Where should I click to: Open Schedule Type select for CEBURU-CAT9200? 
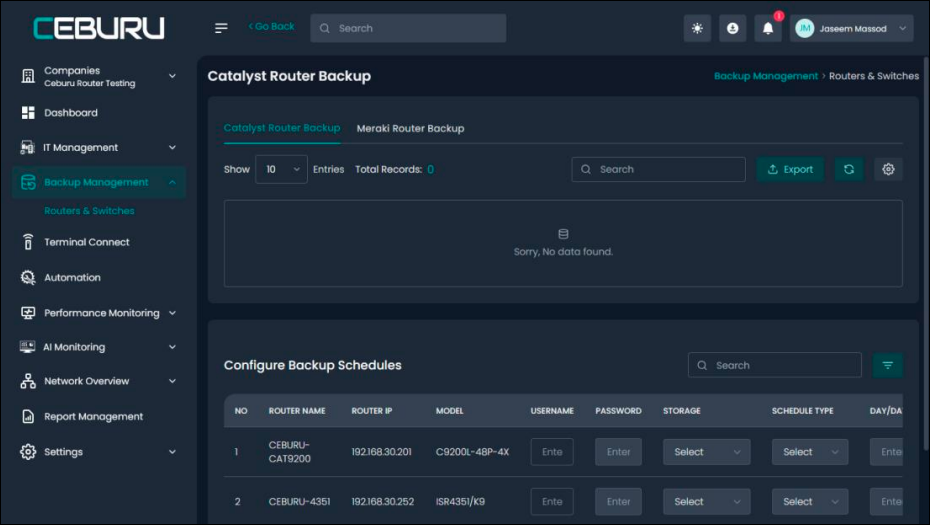coord(810,452)
